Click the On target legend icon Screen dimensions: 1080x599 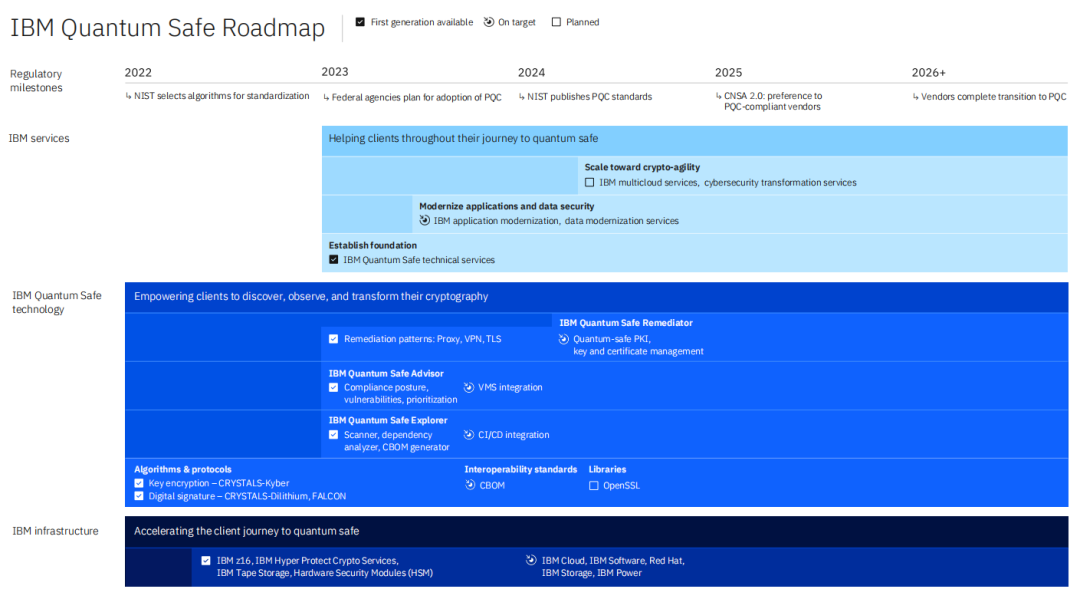(489, 22)
